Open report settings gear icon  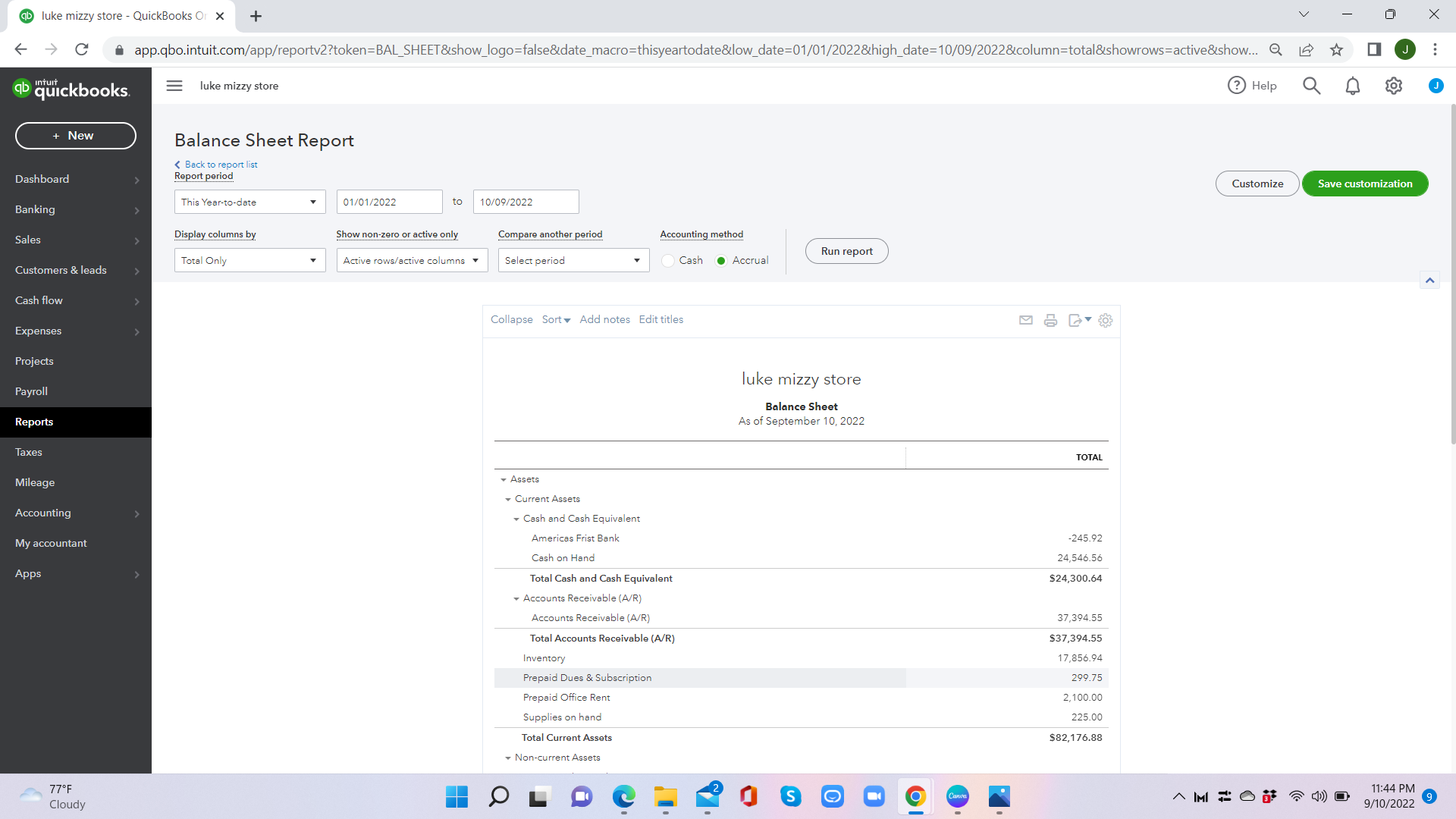pos(1106,320)
